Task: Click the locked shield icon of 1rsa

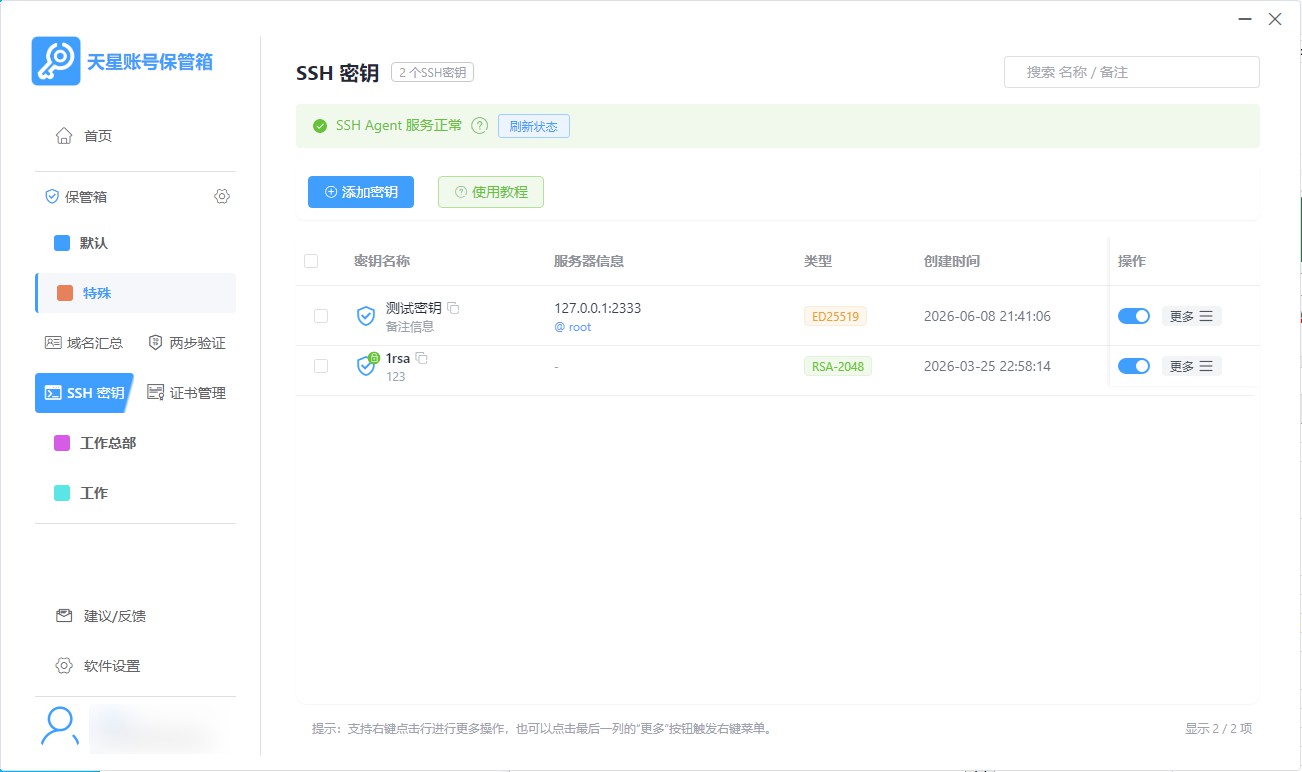Action: pyautogui.click(x=366, y=365)
